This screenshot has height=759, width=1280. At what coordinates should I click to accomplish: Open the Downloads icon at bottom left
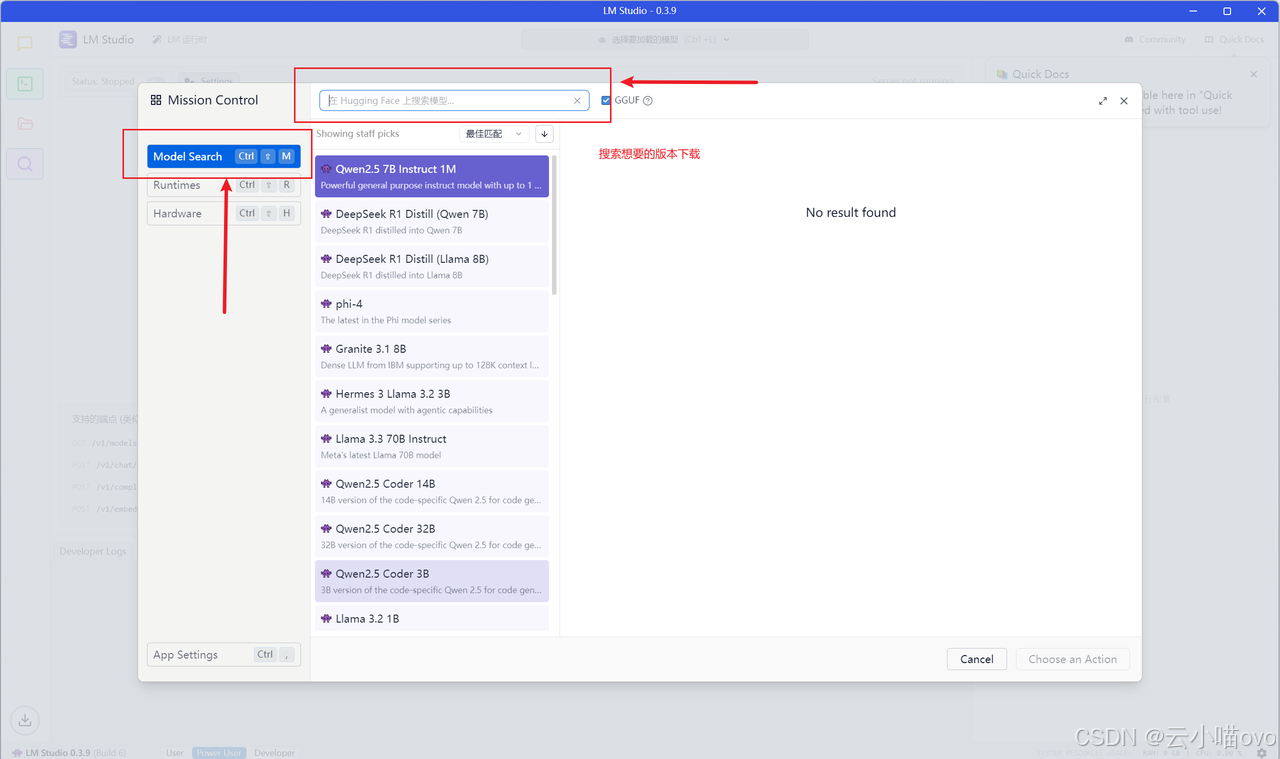(25, 718)
